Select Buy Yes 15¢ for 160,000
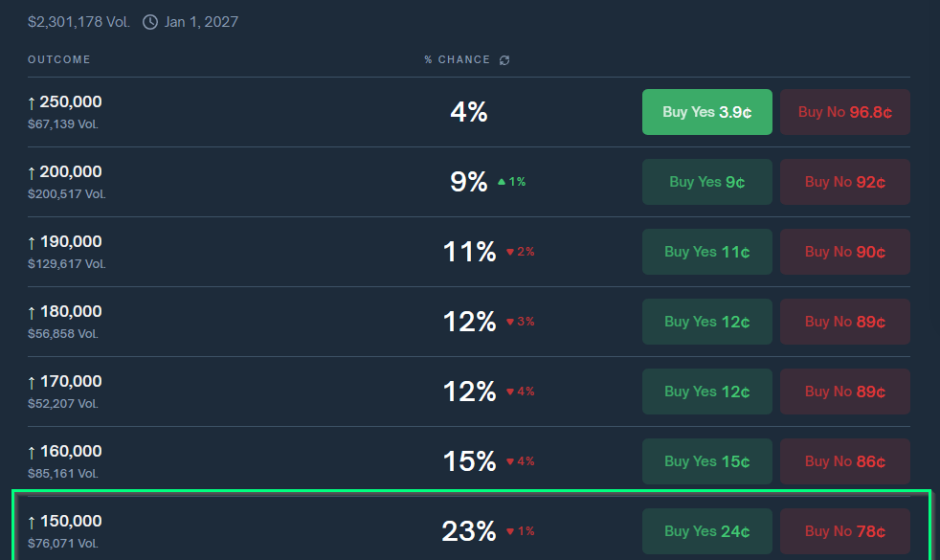 pos(707,462)
